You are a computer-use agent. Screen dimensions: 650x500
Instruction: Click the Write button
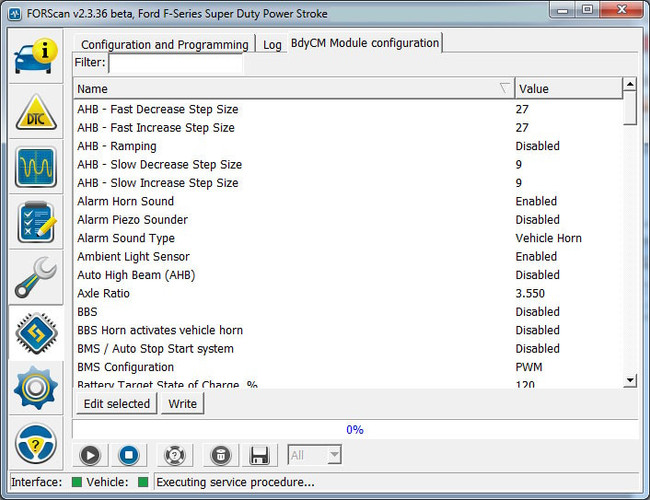182,404
